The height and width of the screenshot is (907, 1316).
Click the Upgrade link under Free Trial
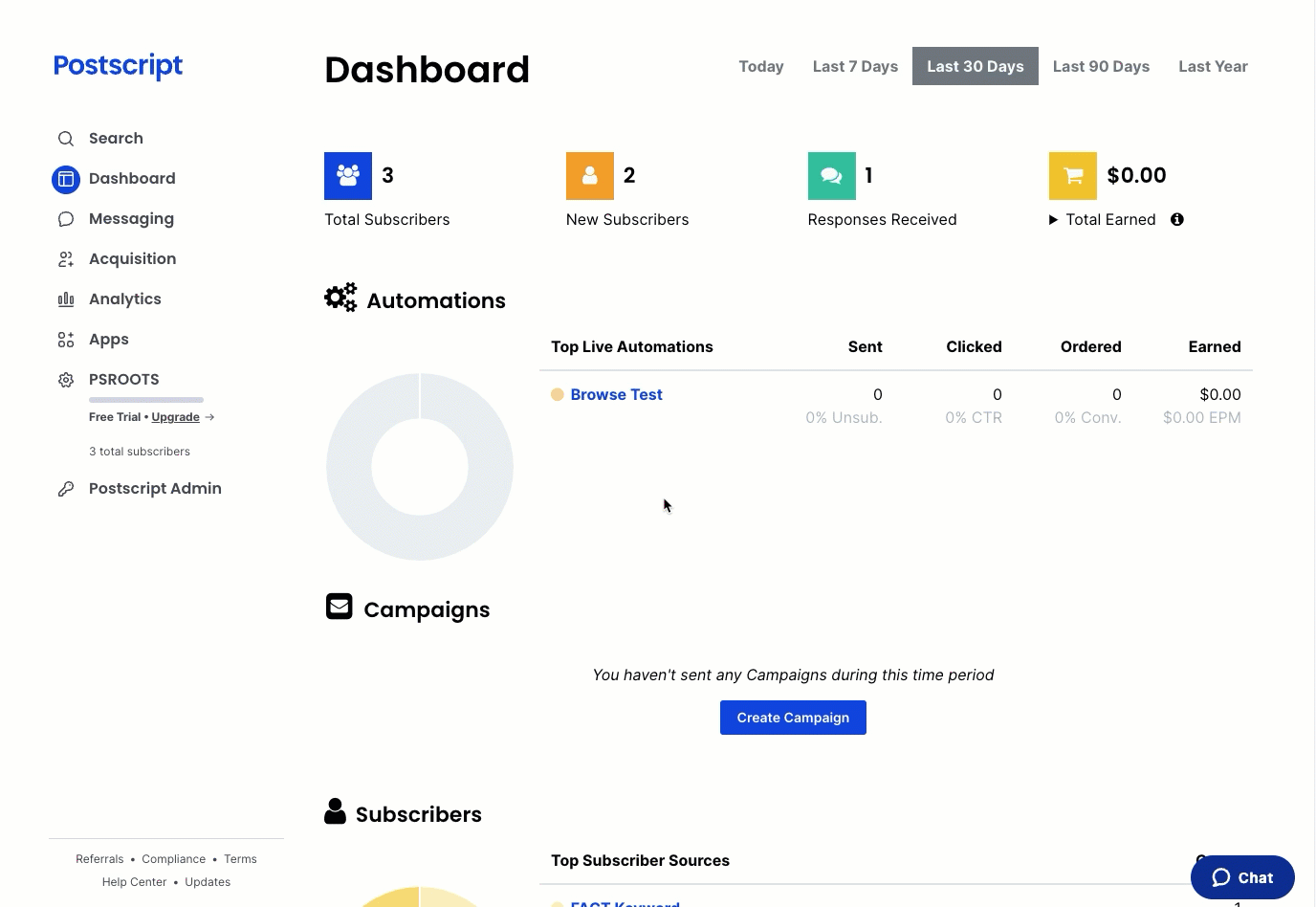pyautogui.click(x=175, y=417)
